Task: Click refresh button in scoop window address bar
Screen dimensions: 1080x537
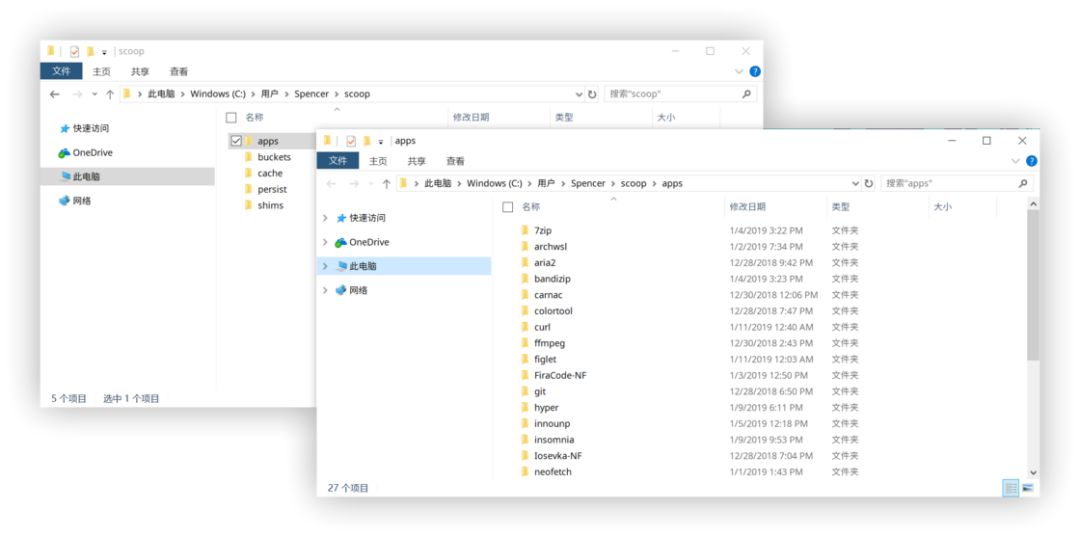Action: tap(592, 94)
